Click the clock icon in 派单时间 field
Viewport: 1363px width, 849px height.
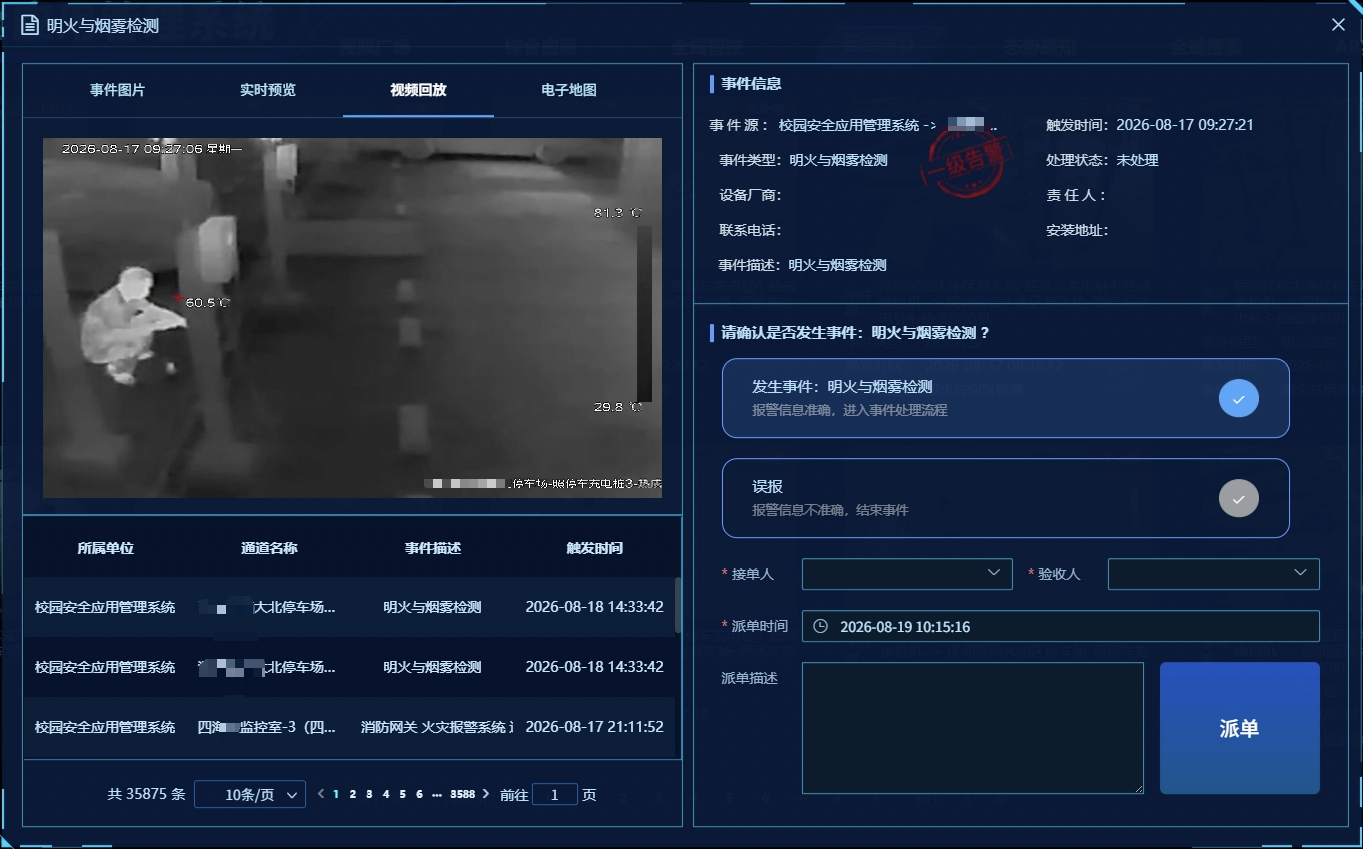pyautogui.click(x=820, y=627)
